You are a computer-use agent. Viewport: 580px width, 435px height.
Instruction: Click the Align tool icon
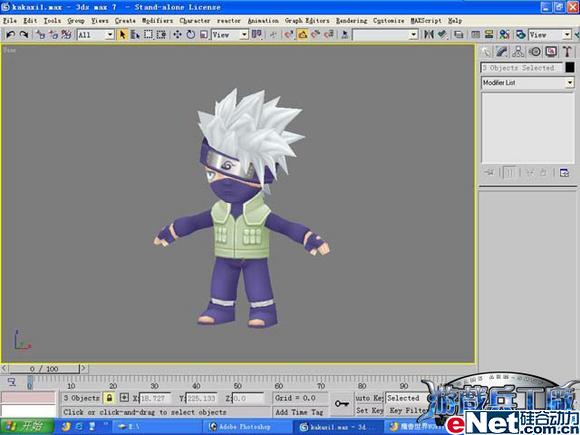pyautogui.click(x=442, y=35)
